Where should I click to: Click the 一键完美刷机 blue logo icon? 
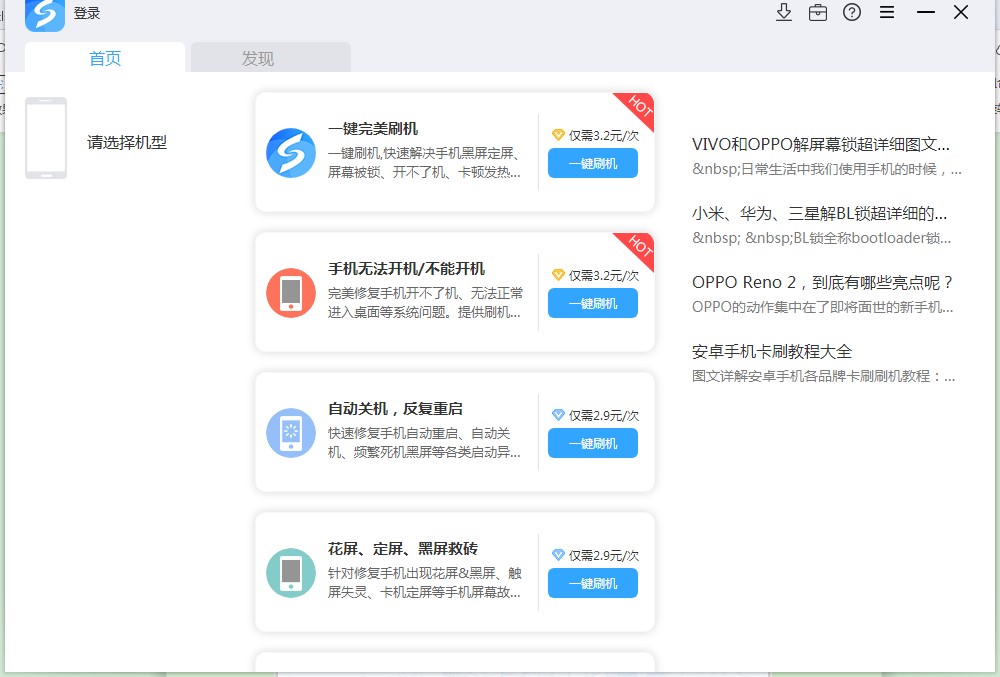(291, 152)
